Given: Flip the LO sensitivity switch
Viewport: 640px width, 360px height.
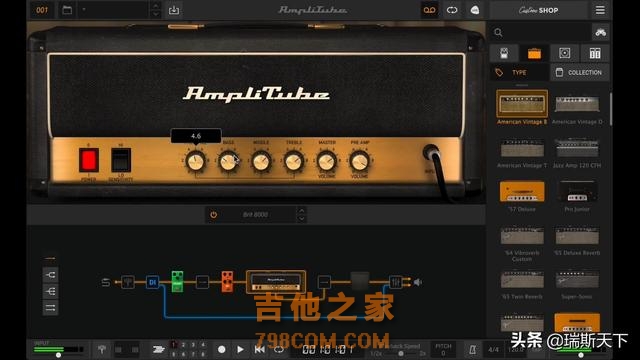Looking at the screenshot, I should [121, 160].
